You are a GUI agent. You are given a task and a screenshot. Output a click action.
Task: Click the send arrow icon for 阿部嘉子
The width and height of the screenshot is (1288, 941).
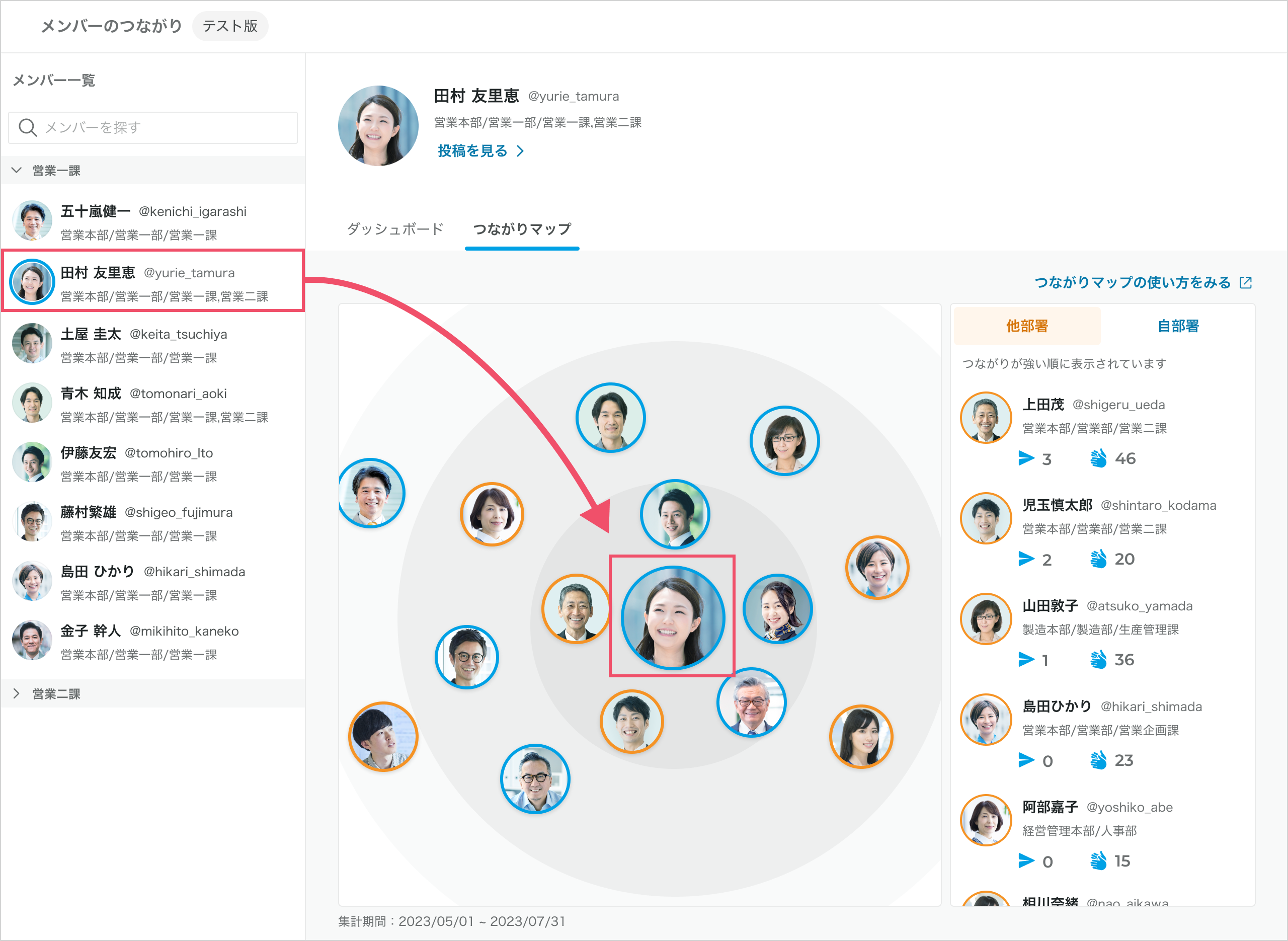click(1026, 860)
